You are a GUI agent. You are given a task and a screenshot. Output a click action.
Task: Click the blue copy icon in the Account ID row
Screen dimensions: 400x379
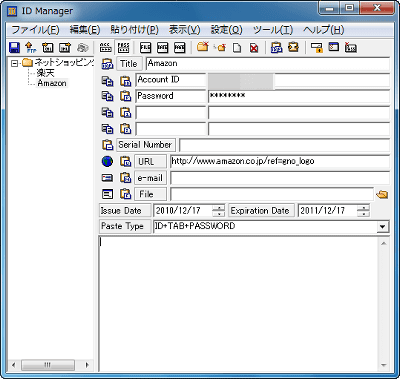(x=107, y=80)
